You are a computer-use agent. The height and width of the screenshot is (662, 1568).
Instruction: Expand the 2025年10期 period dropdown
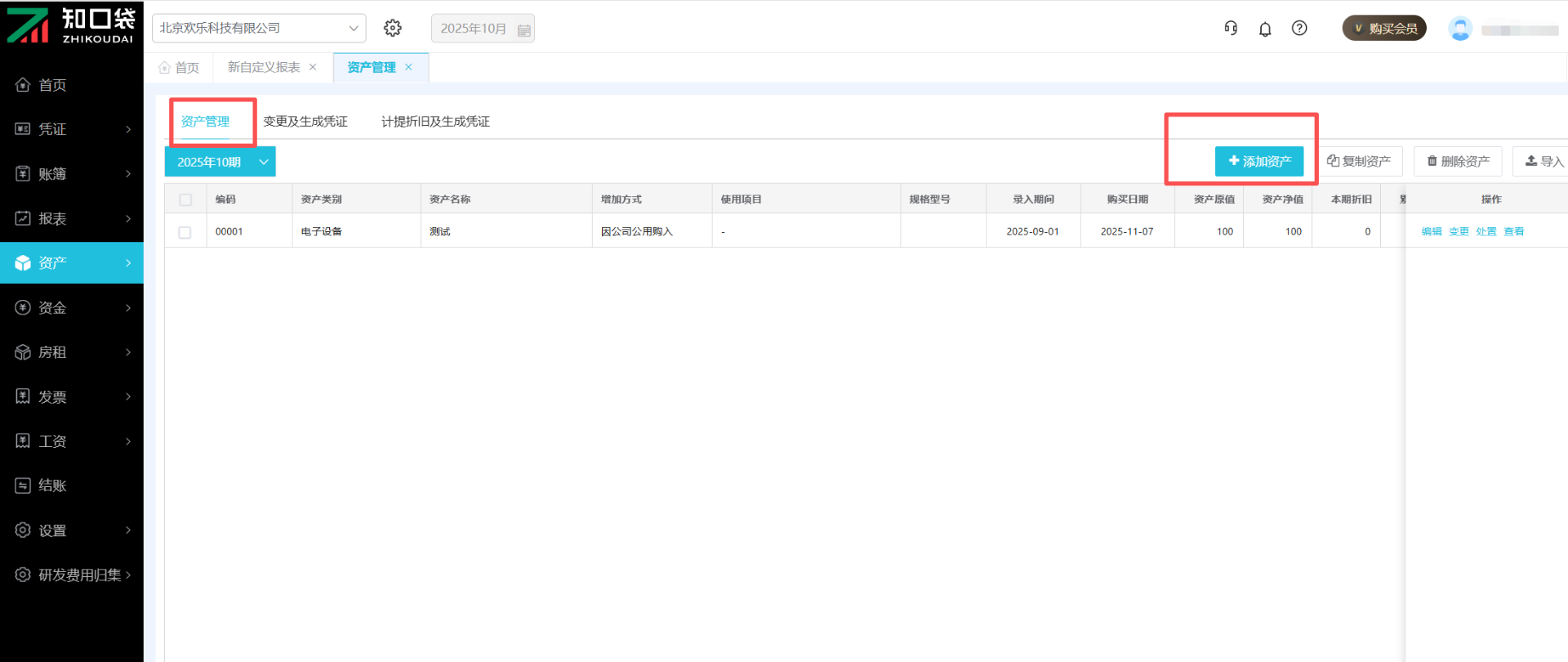pos(264,162)
